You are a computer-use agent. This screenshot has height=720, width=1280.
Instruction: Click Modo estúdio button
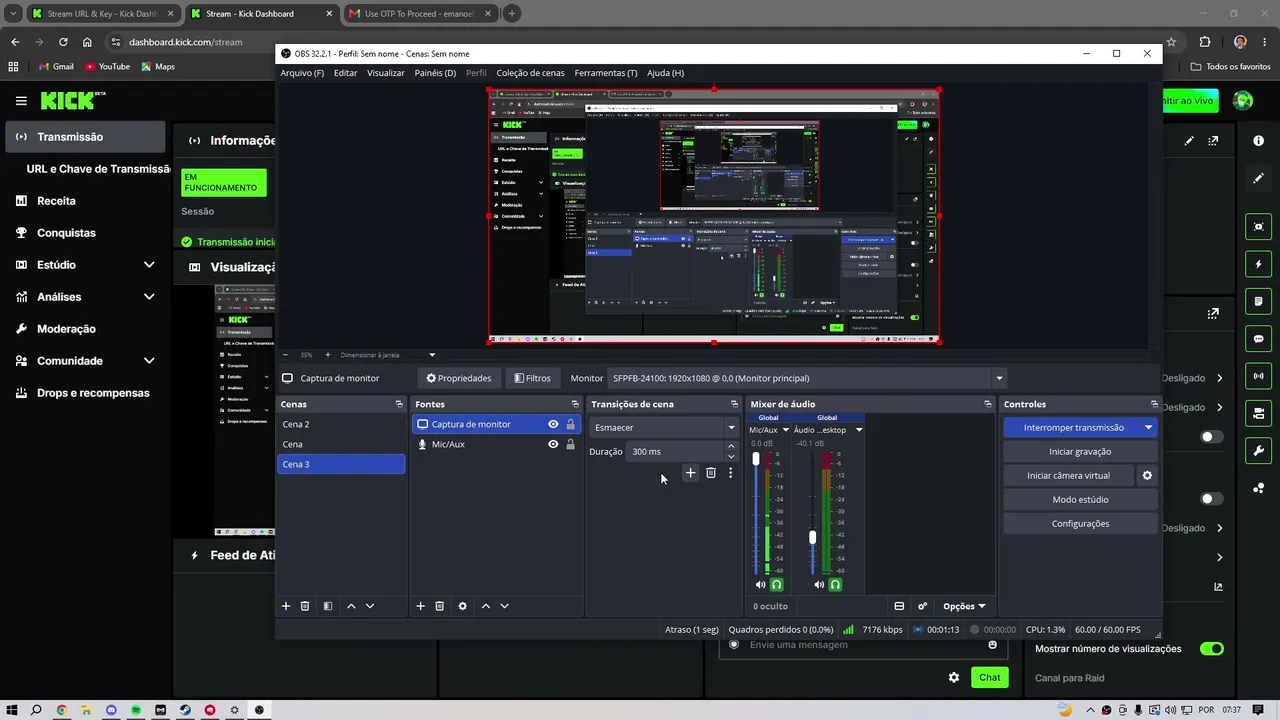(x=1080, y=500)
